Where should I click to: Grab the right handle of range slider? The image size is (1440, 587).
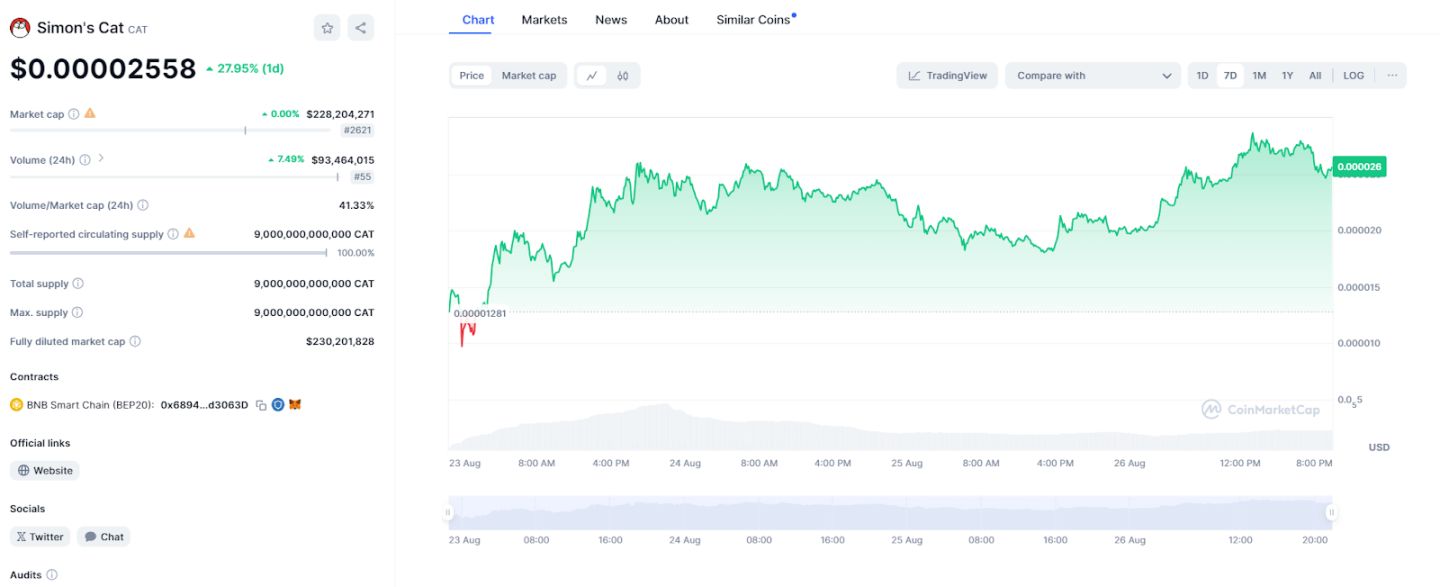[1332, 512]
